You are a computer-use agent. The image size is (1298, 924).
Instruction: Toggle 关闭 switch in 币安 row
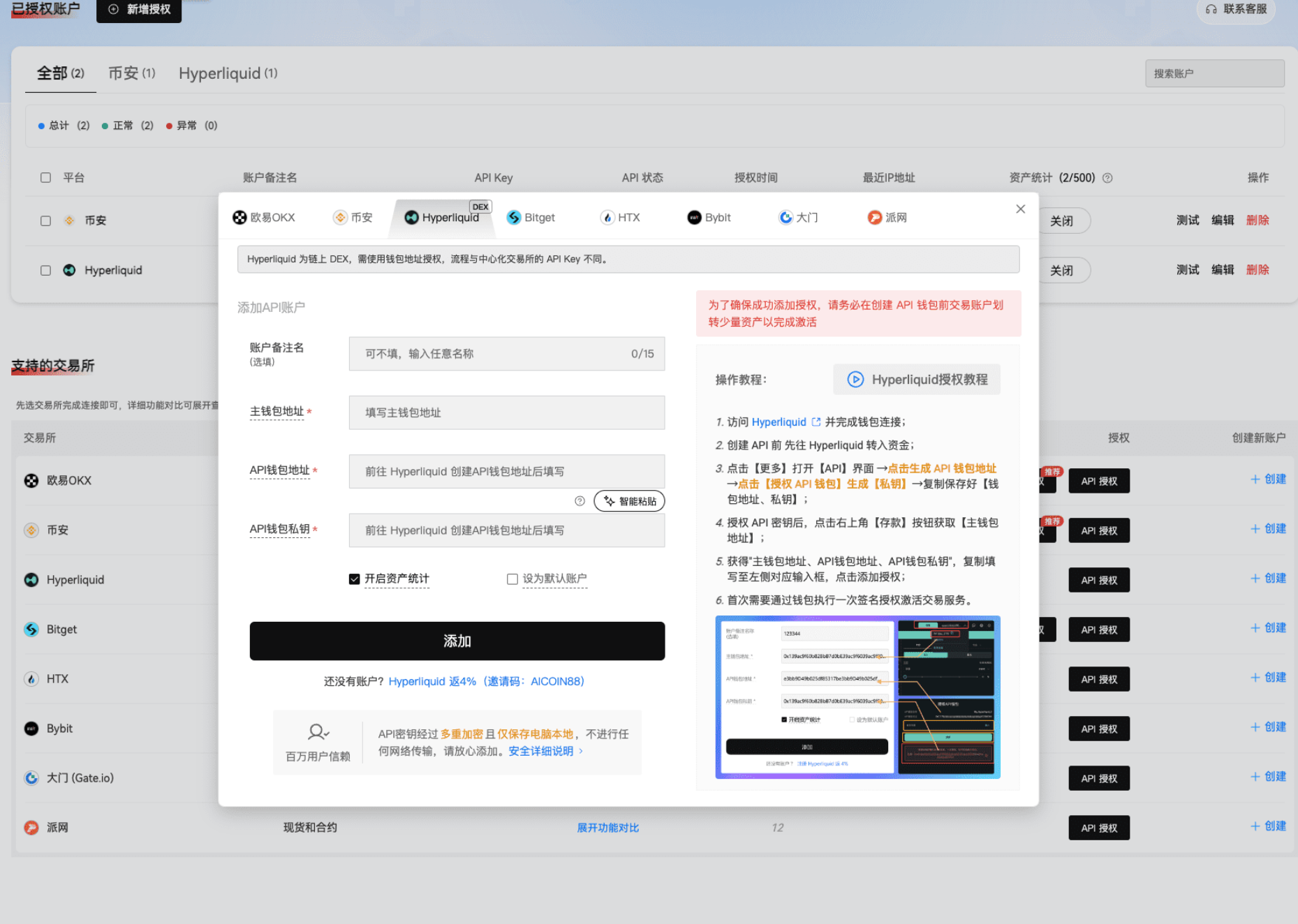pos(1062,221)
